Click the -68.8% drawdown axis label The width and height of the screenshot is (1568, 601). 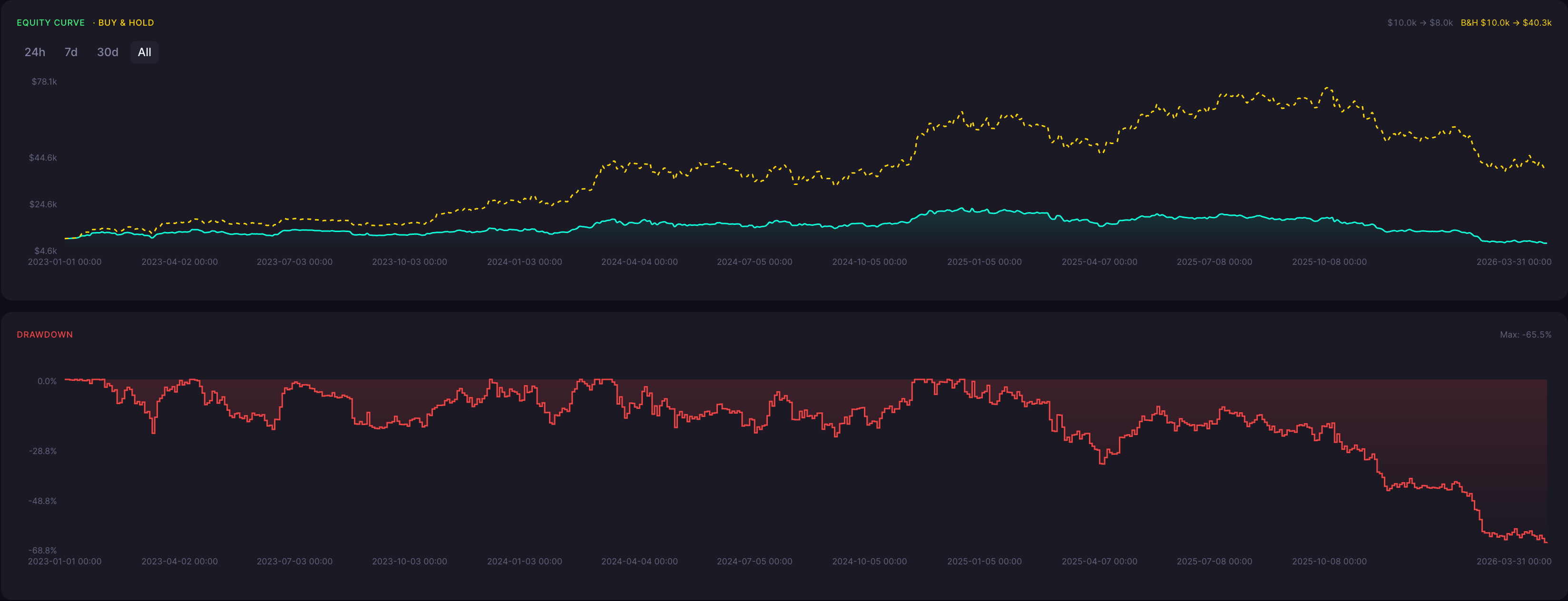43,551
